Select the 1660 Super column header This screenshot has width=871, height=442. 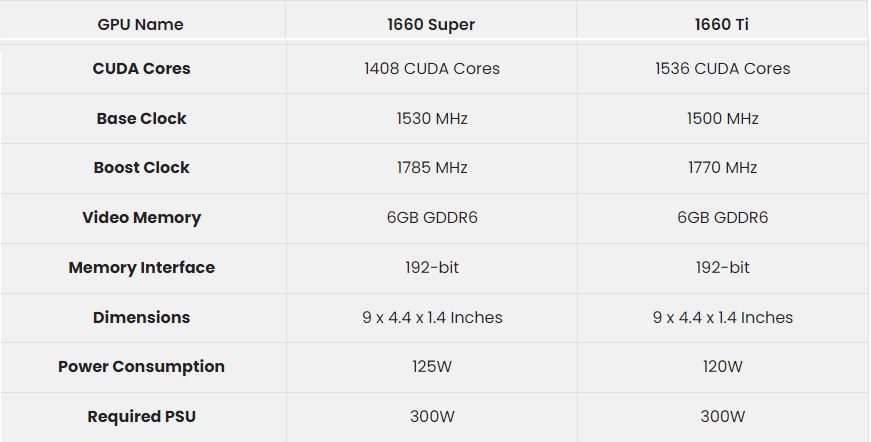point(432,24)
